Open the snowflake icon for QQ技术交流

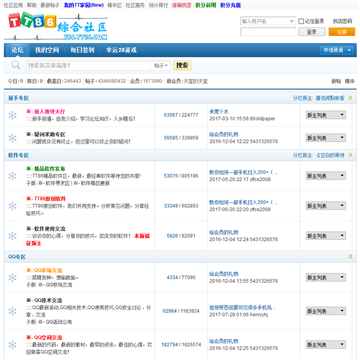[12, 311]
